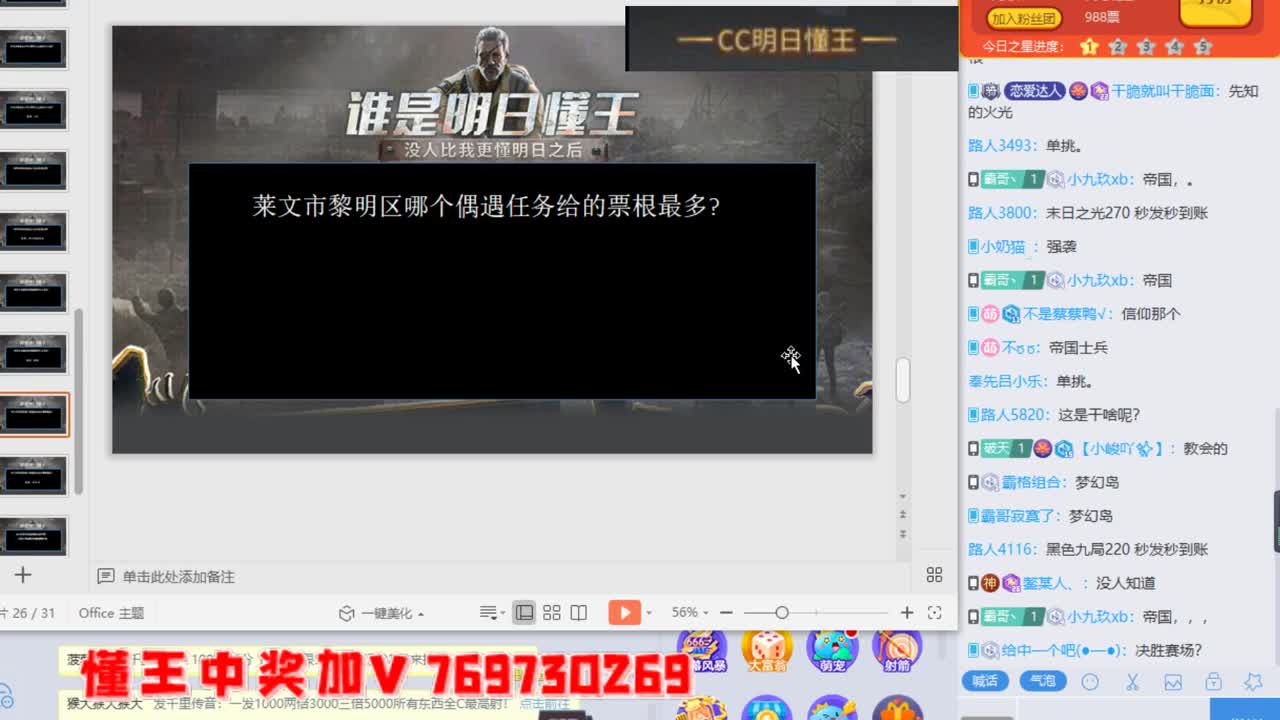The width and height of the screenshot is (1280, 720).
Task: Click the 点击前往 link in the banner
Action: pos(544,704)
